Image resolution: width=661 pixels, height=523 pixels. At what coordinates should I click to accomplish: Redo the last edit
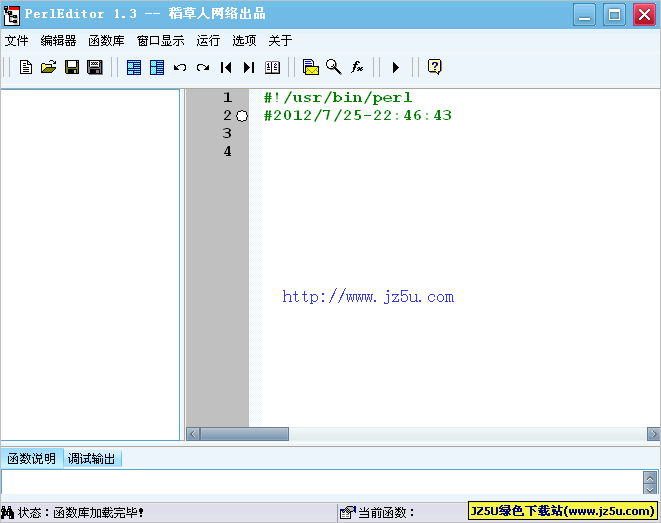point(203,67)
